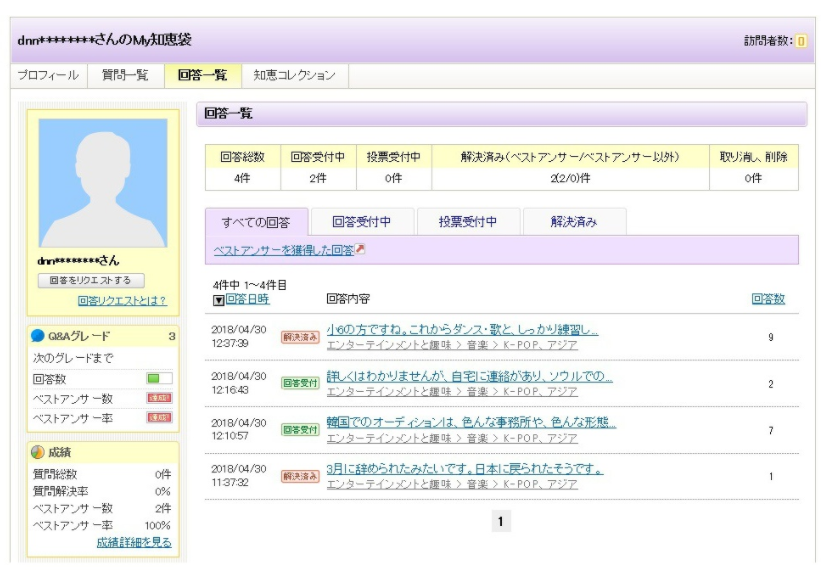
Task: Click the sort arrow icon beside 回答日時
Action: coord(218,299)
